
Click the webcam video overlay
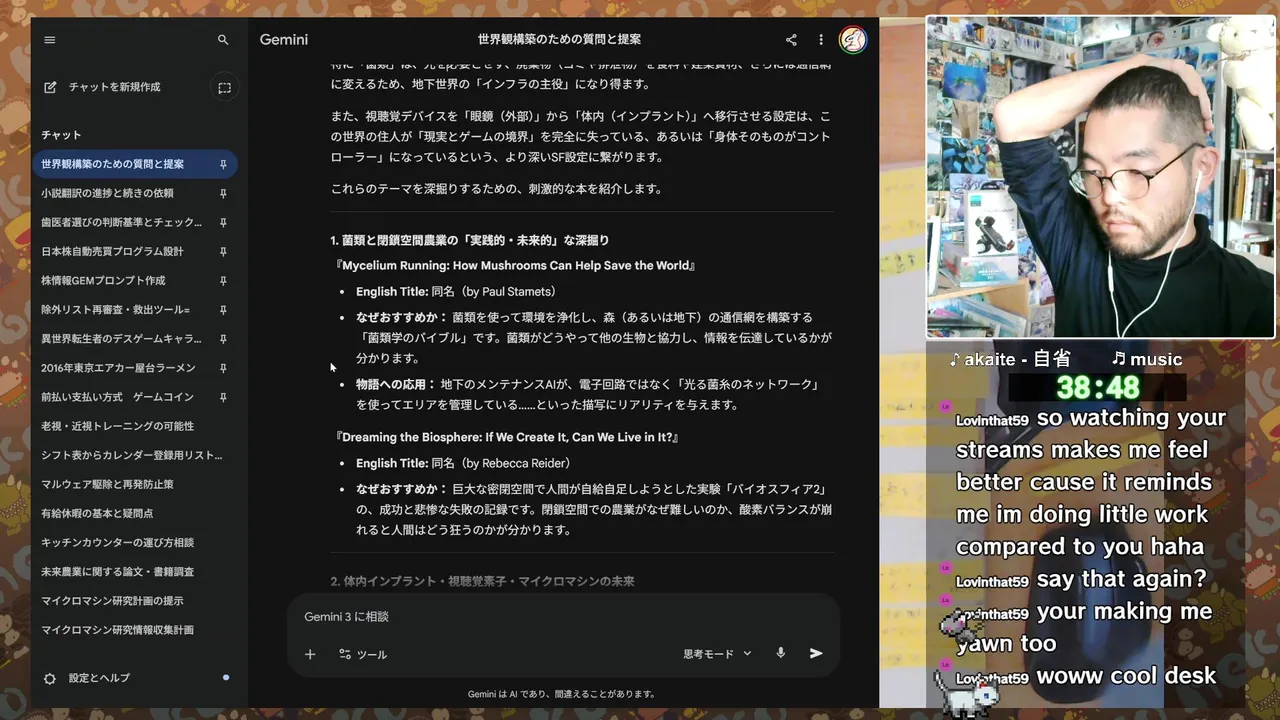pos(1101,178)
